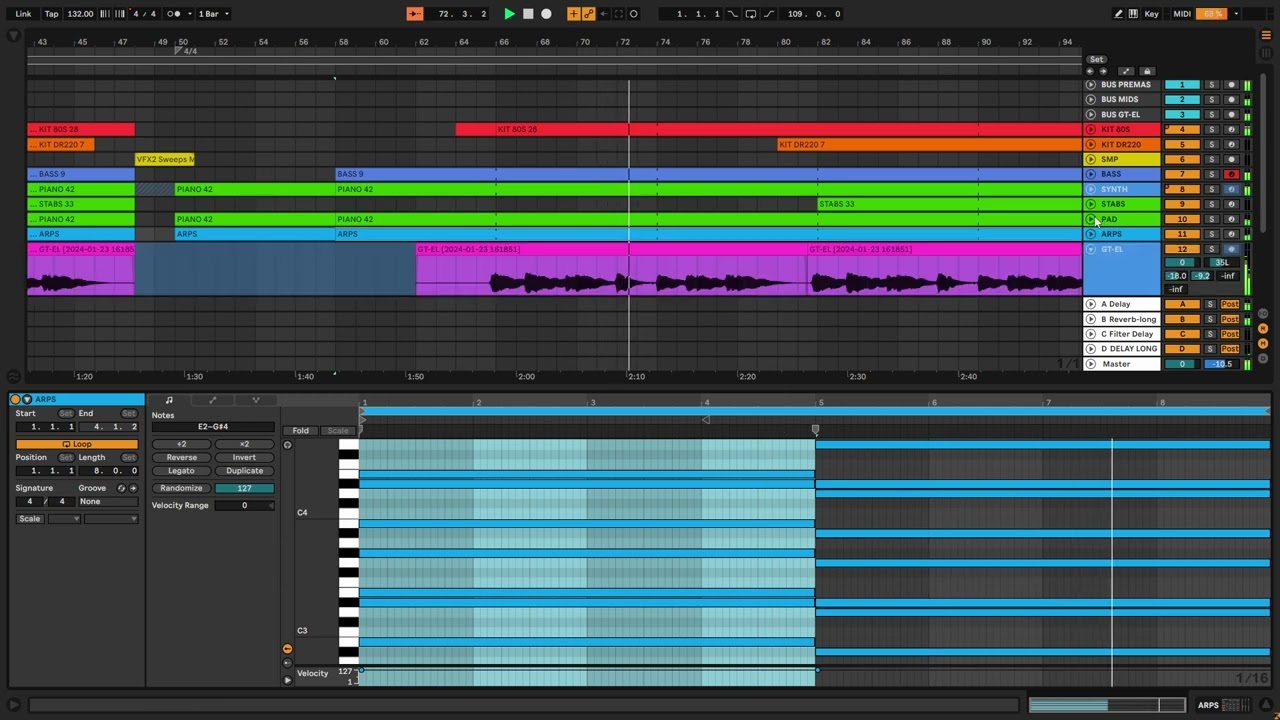1280x720 pixels.
Task: Click the Legato button
Action: (181, 470)
